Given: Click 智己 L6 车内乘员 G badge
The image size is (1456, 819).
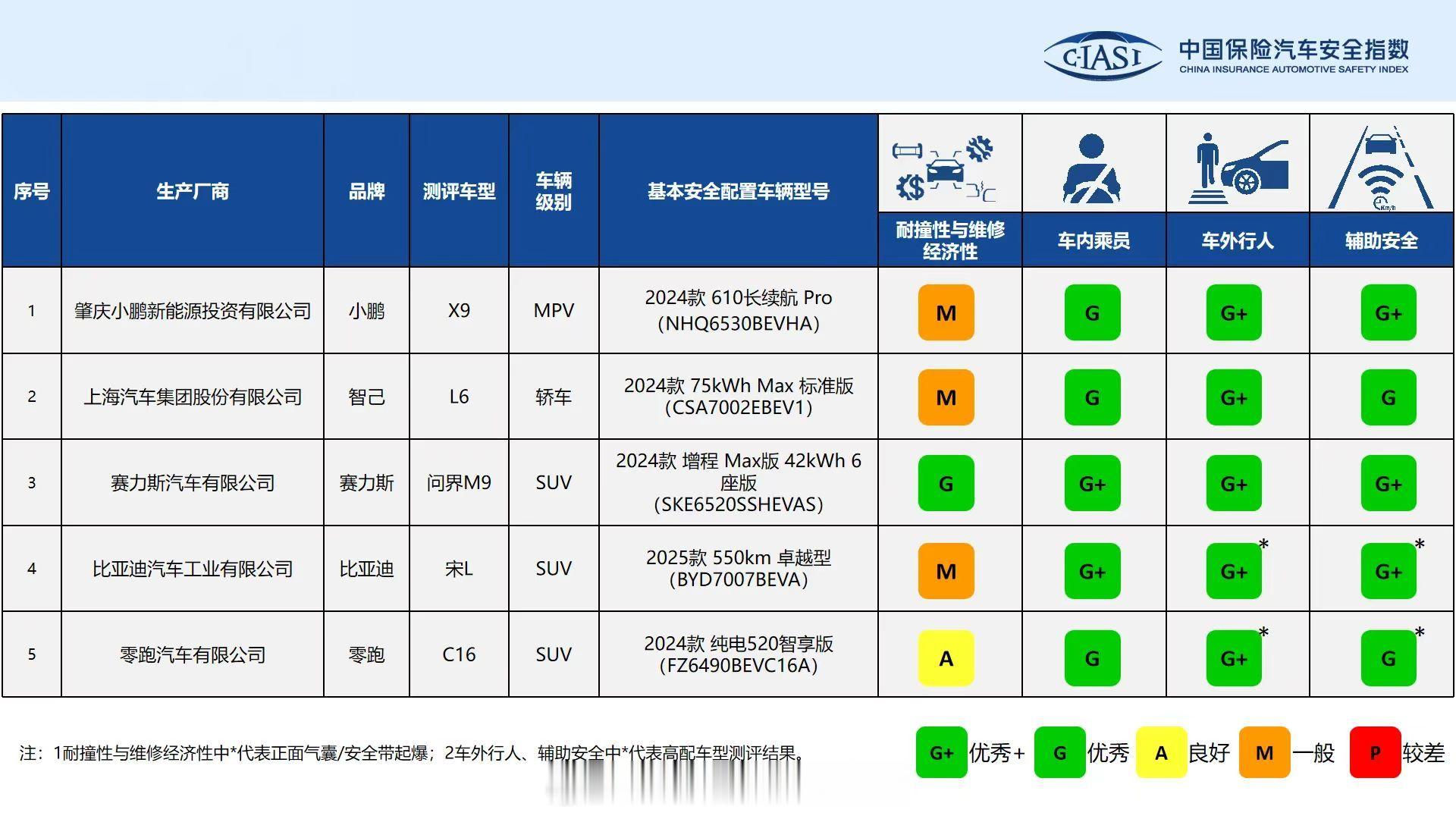Looking at the screenshot, I should click(1092, 397).
